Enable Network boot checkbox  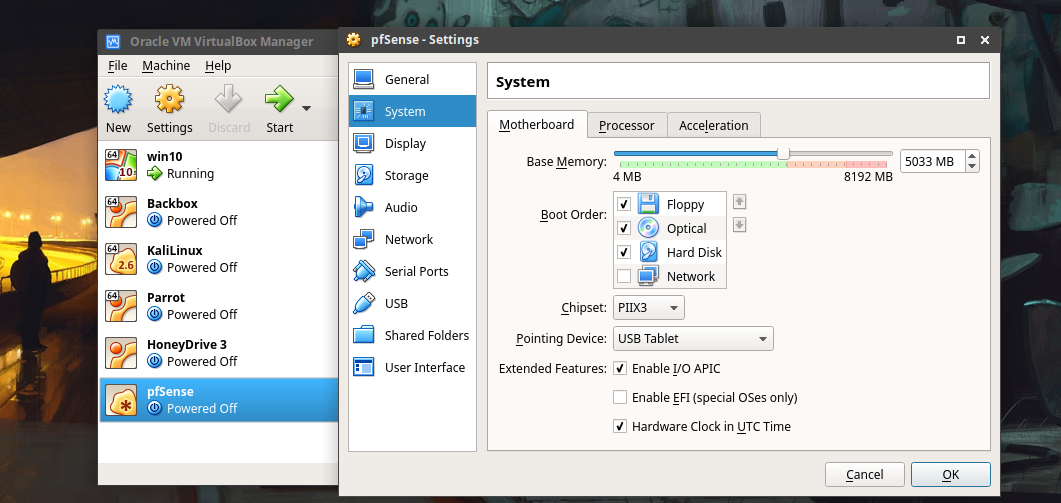624,276
